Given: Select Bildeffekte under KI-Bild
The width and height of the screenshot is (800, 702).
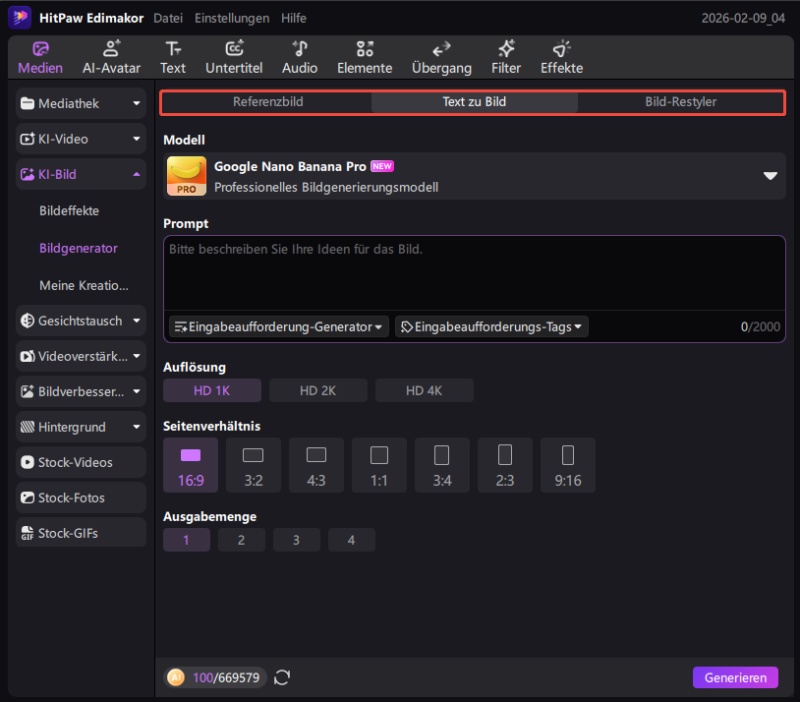Looking at the screenshot, I should 69,211.
